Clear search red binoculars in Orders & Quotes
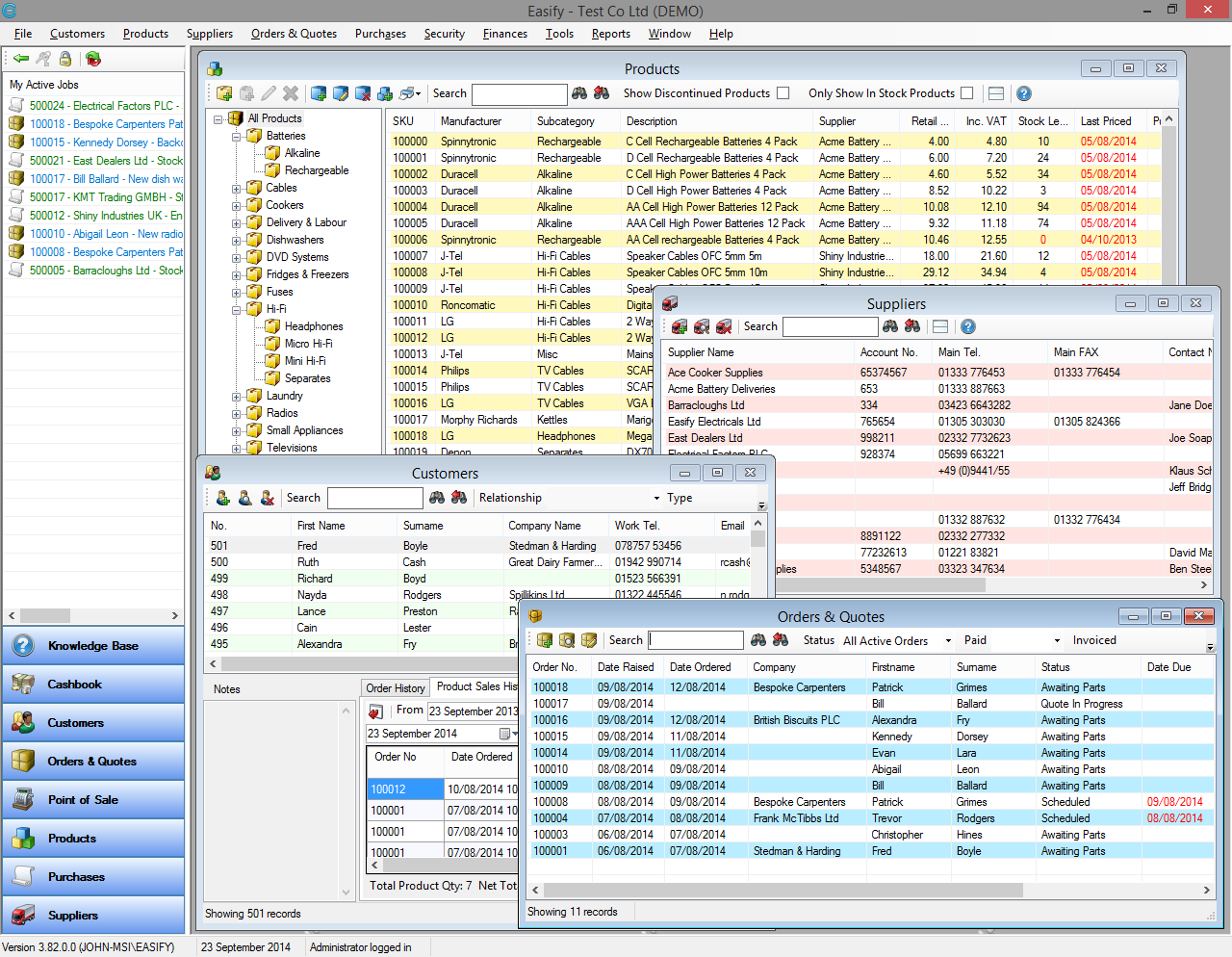The image size is (1232, 957). coord(781,640)
